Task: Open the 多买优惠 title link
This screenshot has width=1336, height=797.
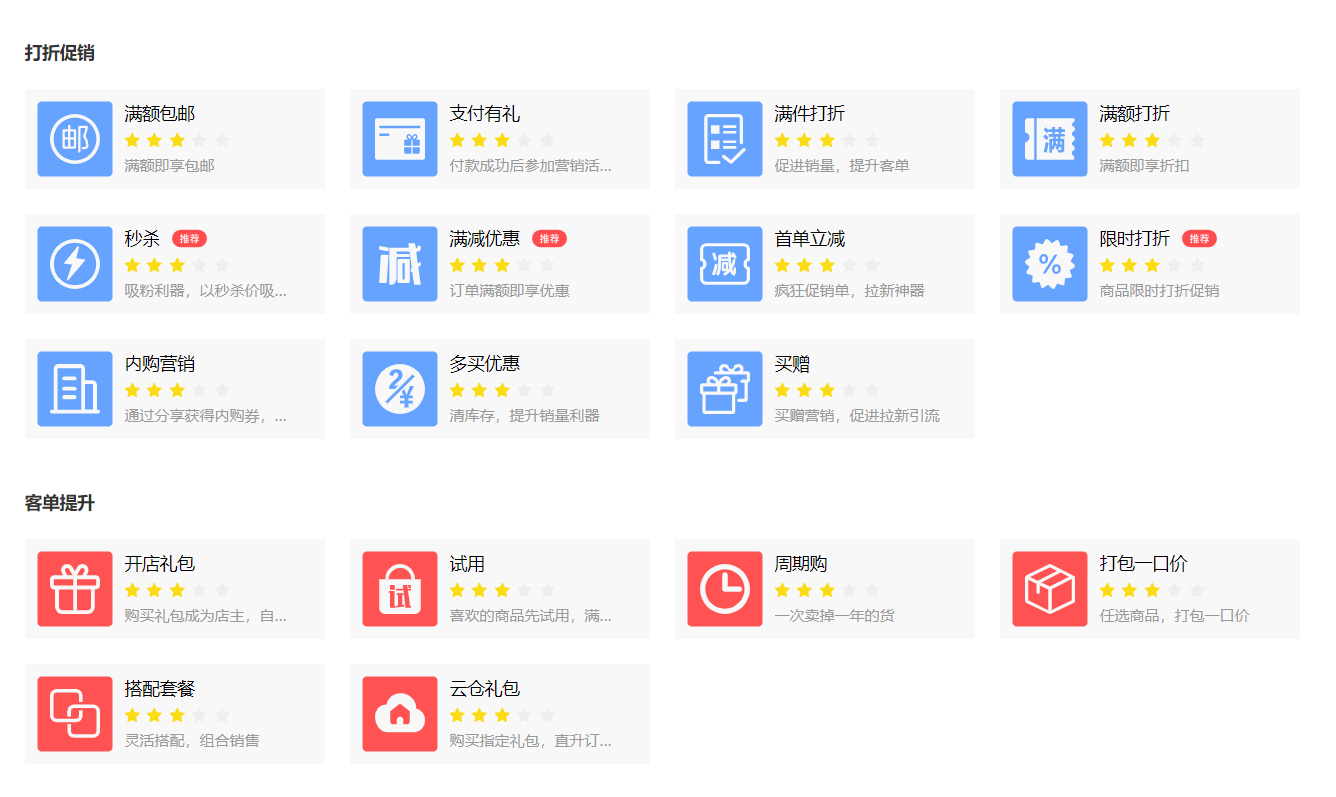Action: click(x=485, y=364)
